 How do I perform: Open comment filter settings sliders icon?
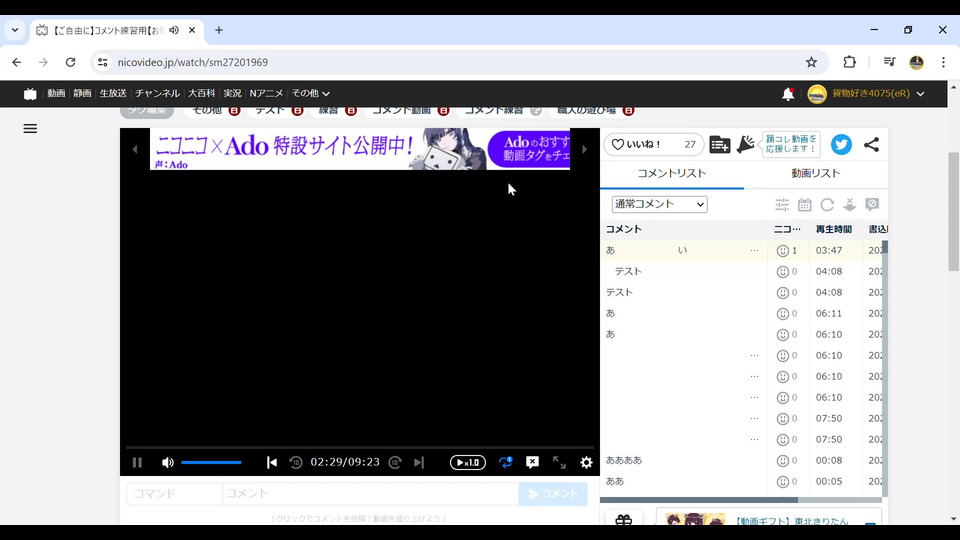pos(782,204)
